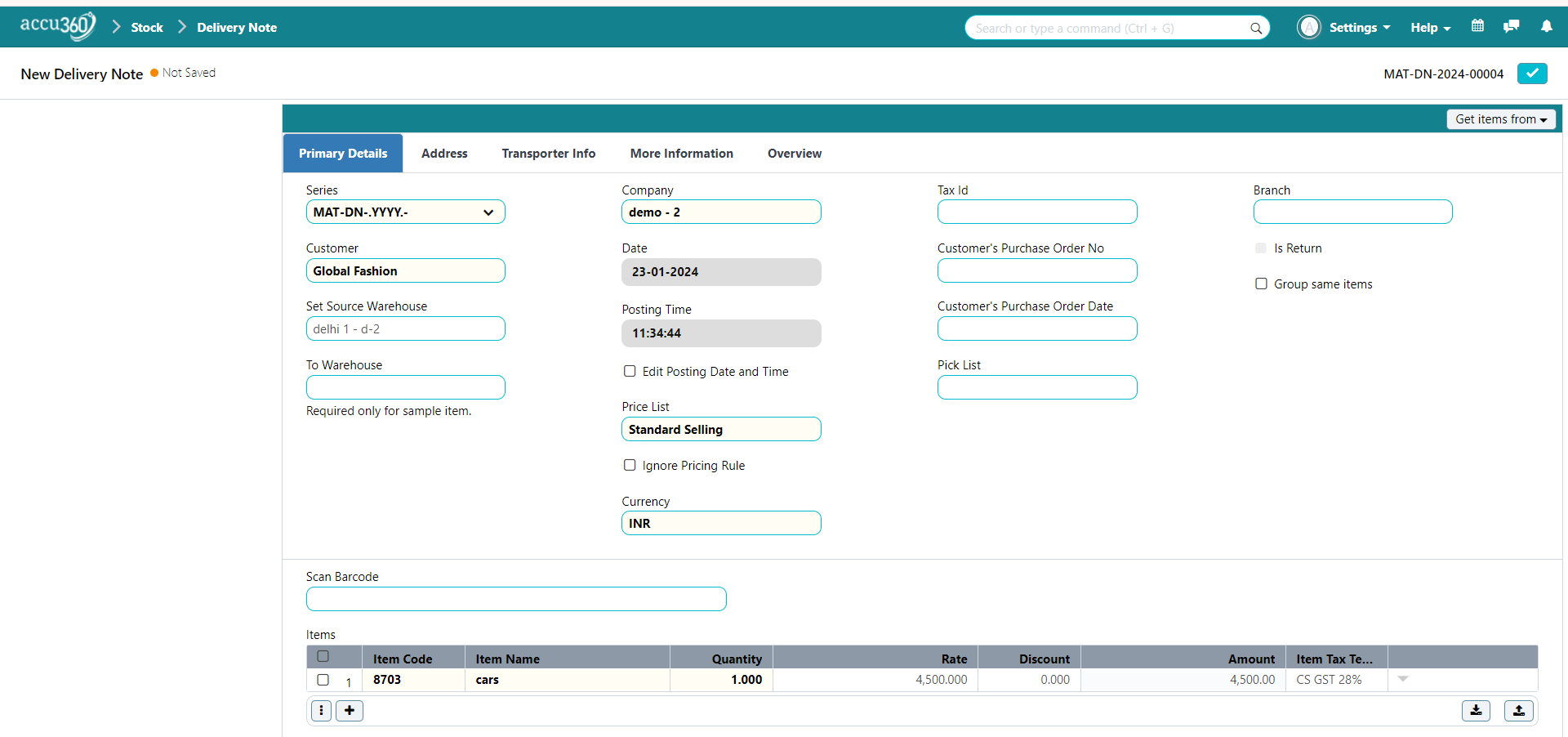The height and width of the screenshot is (737, 1568).
Task: Click the Customer field
Action: coord(406,270)
